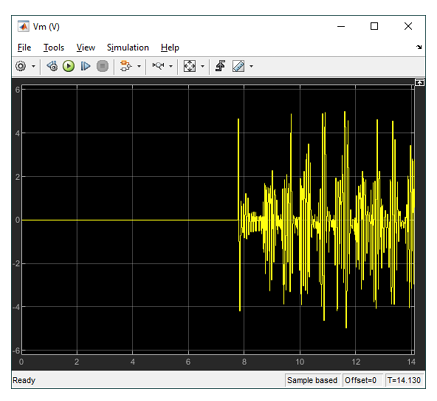Click the Highlight Simulink Block icon
Screen dimensions: 437x401
click(x=126, y=66)
